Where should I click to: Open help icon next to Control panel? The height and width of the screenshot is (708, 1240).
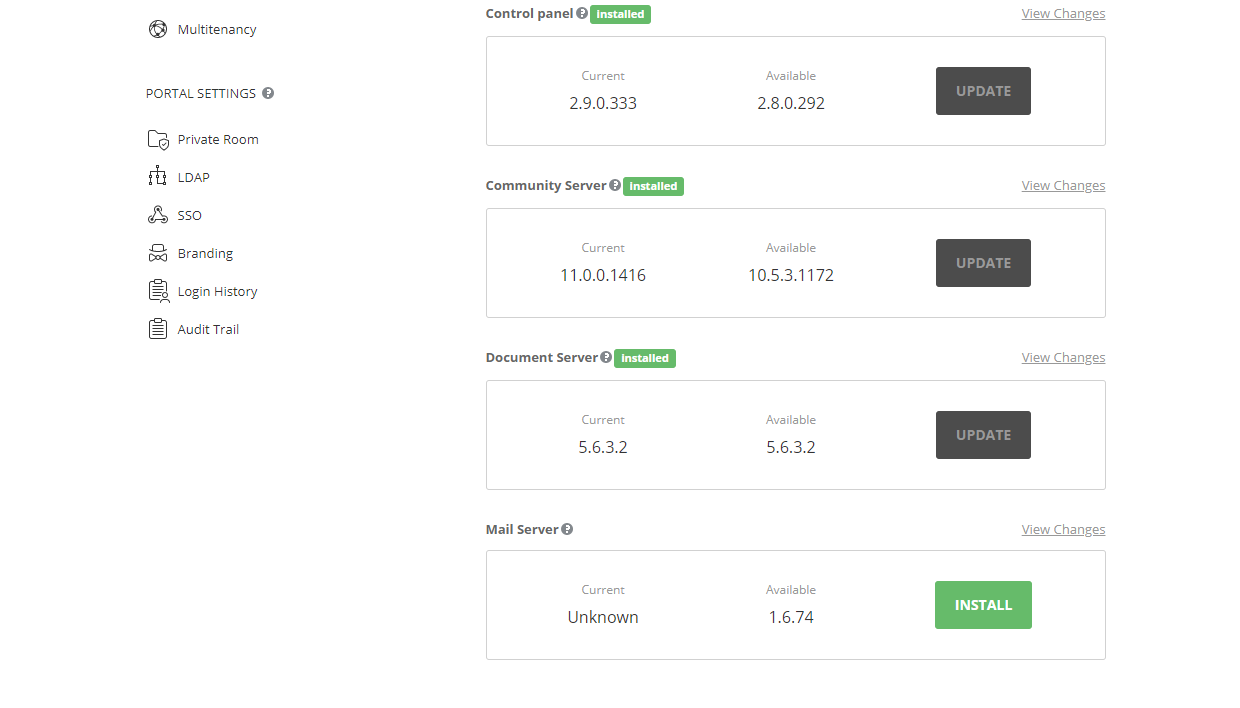coord(582,14)
